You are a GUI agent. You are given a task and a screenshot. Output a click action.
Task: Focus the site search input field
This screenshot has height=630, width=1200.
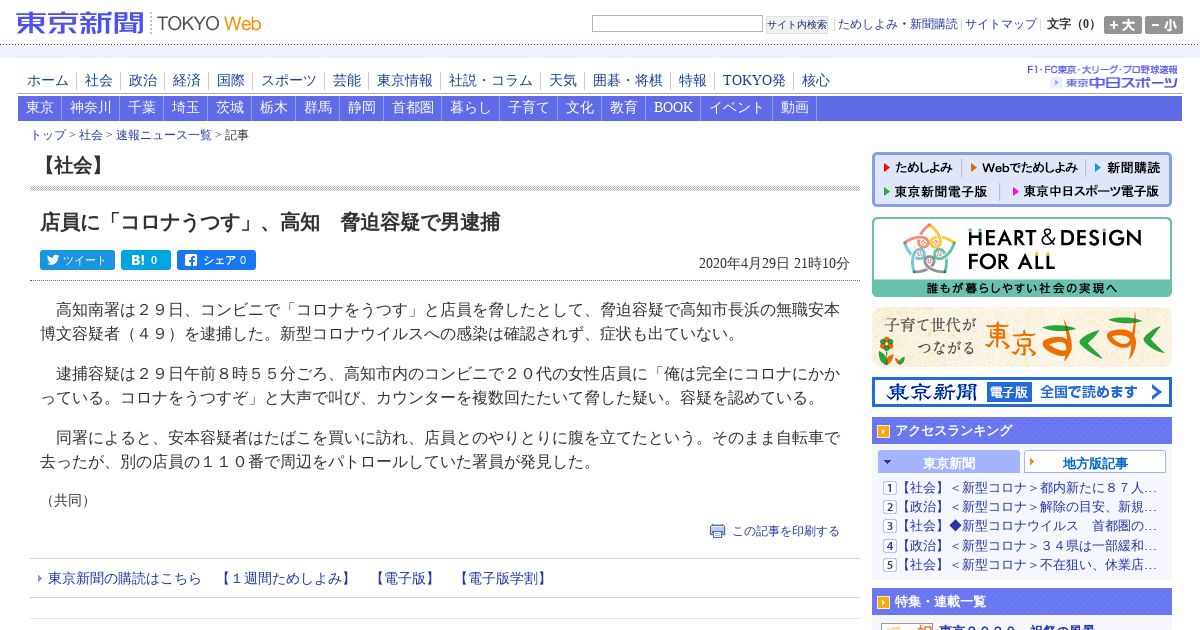(x=677, y=24)
